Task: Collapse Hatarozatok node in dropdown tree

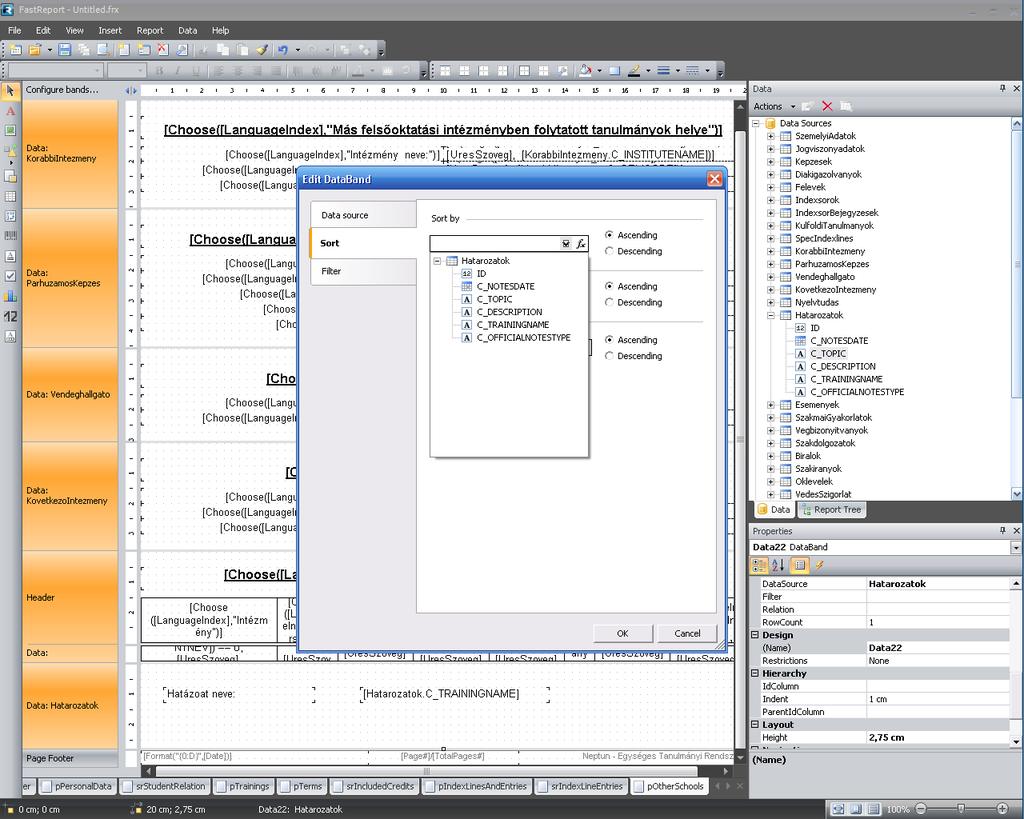Action: [x=438, y=261]
